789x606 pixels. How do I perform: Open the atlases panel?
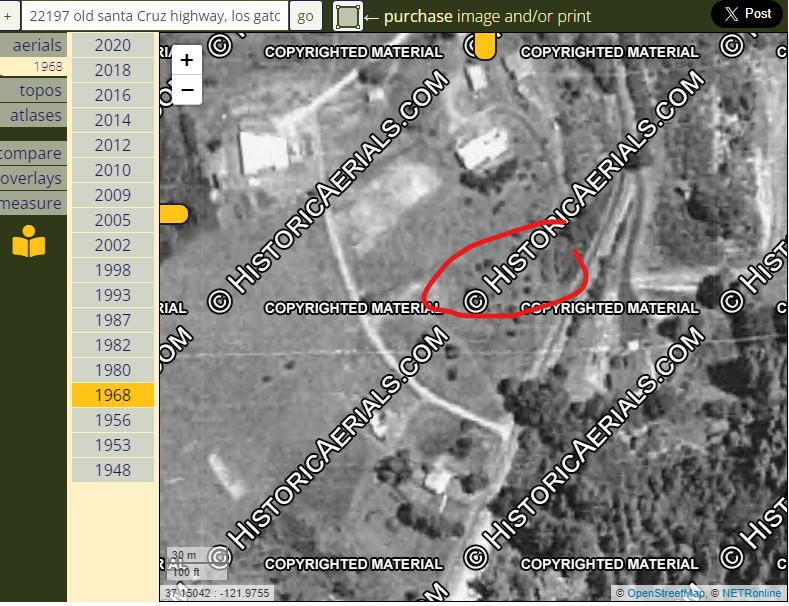pyautogui.click(x=36, y=115)
